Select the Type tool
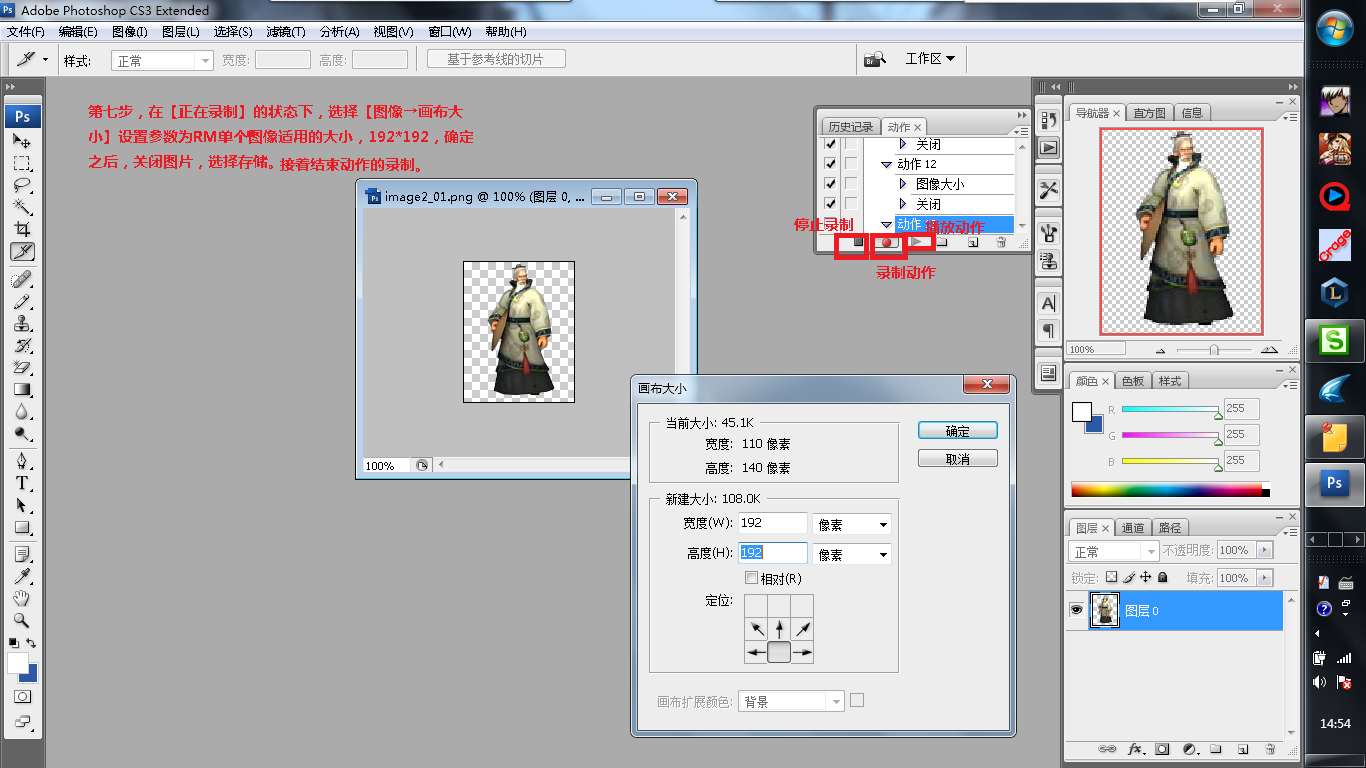The height and width of the screenshot is (768, 1366). 22,482
